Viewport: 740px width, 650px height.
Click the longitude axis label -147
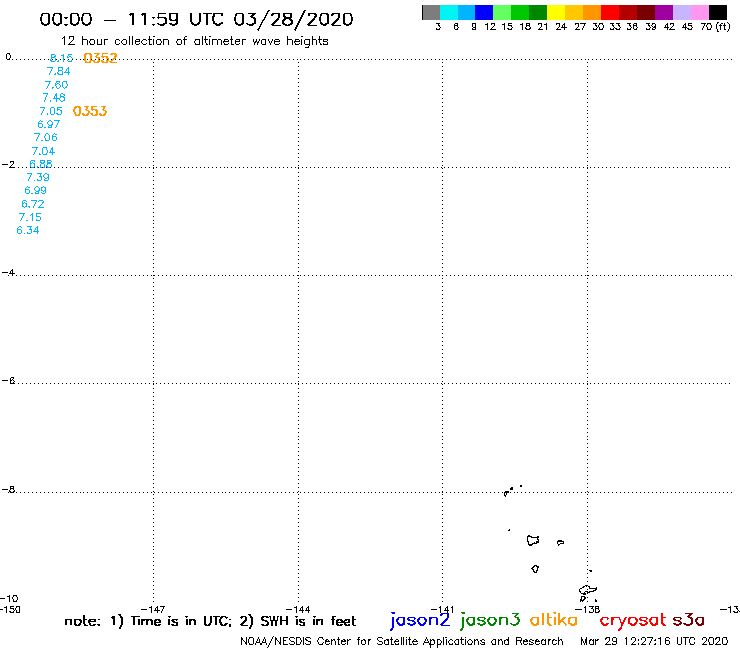coord(153,609)
